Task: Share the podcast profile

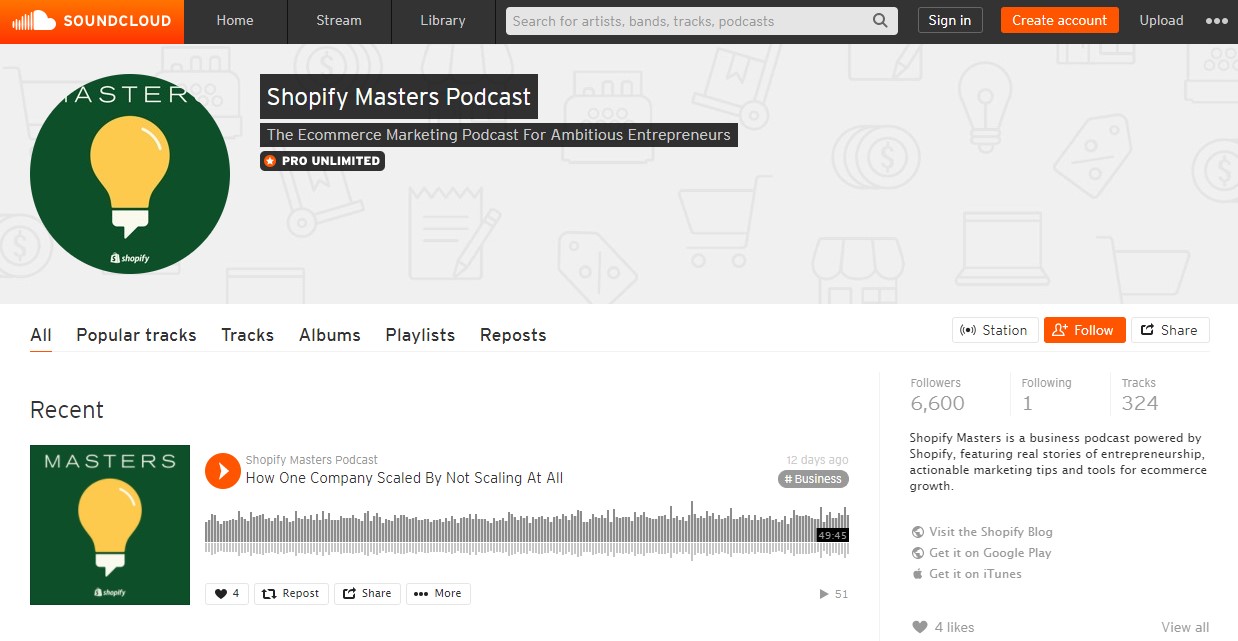Action: (1170, 330)
